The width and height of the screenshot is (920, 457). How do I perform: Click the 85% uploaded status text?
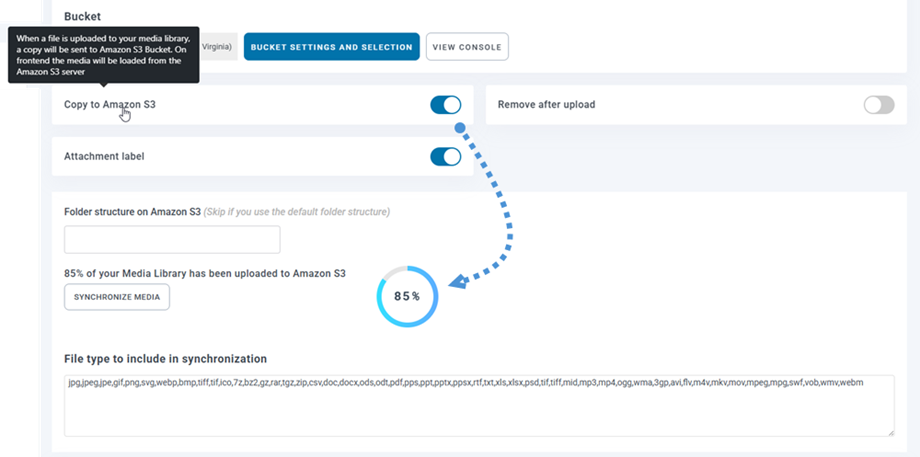[x=204, y=273]
